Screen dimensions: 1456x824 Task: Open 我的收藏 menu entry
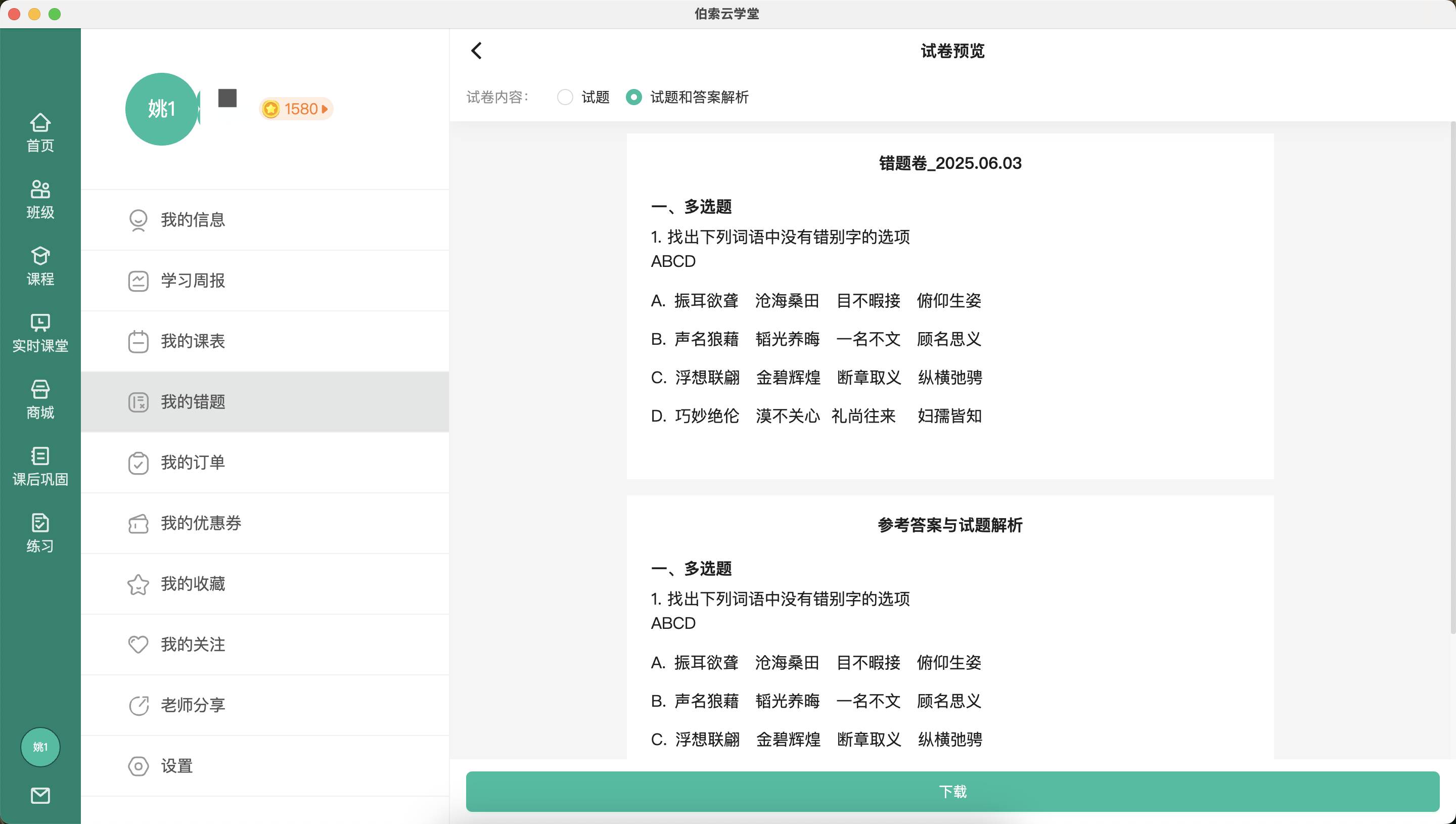point(265,584)
